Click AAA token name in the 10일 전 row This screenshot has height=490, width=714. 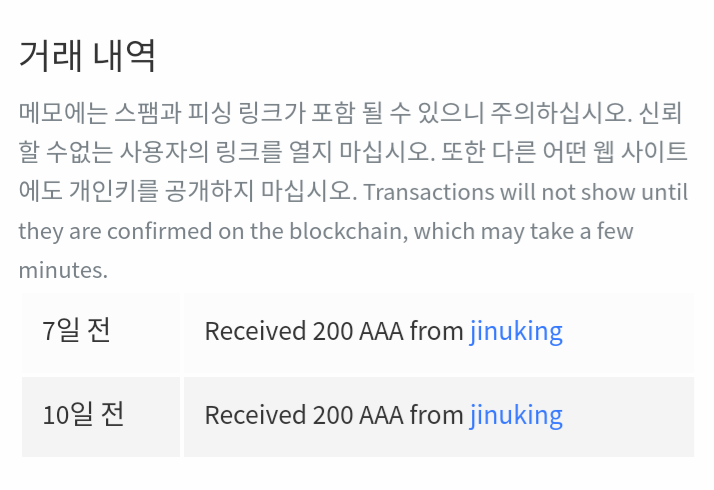click(381, 415)
